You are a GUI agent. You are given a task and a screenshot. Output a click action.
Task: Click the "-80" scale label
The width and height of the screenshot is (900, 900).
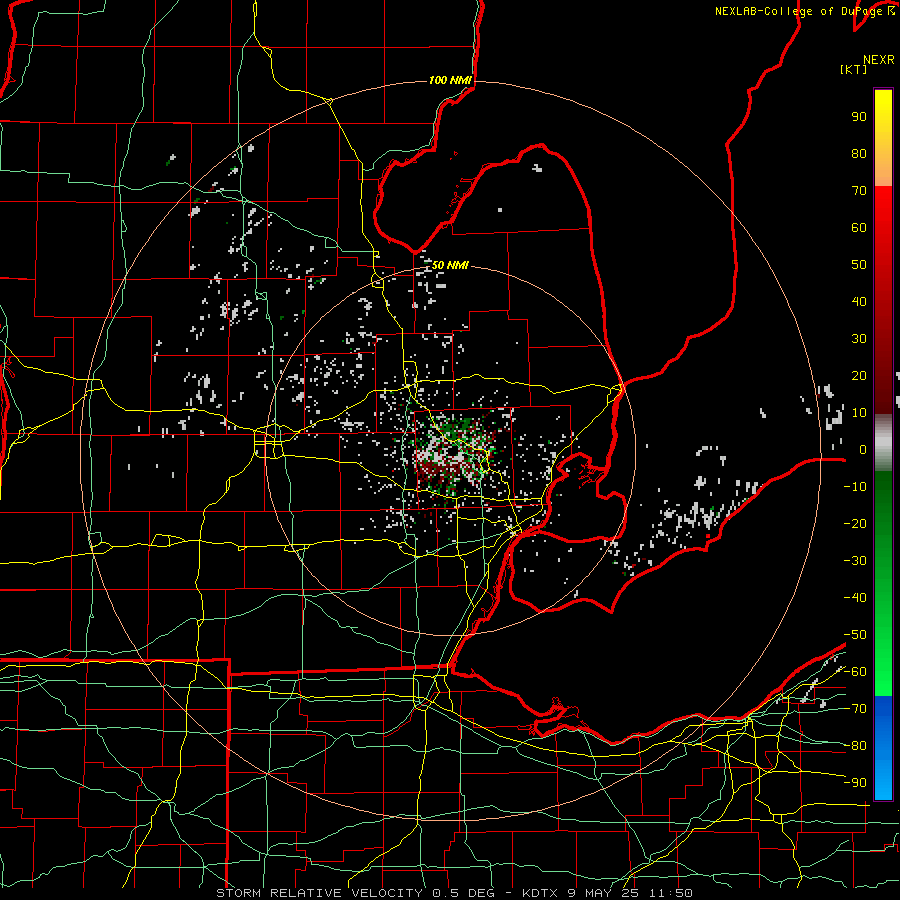(855, 746)
